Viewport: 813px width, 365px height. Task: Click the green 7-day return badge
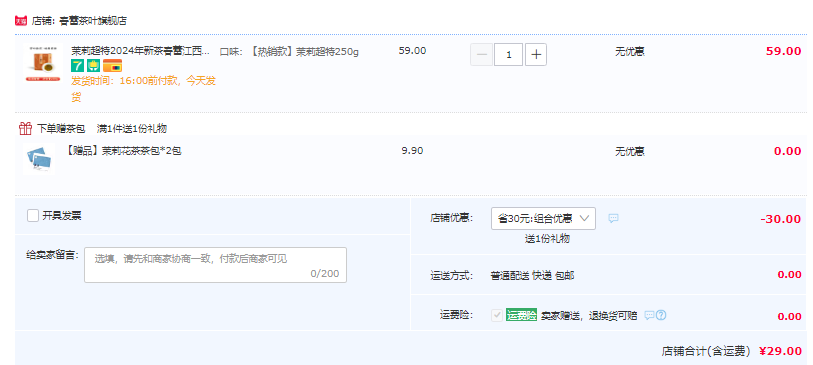[x=77, y=66]
